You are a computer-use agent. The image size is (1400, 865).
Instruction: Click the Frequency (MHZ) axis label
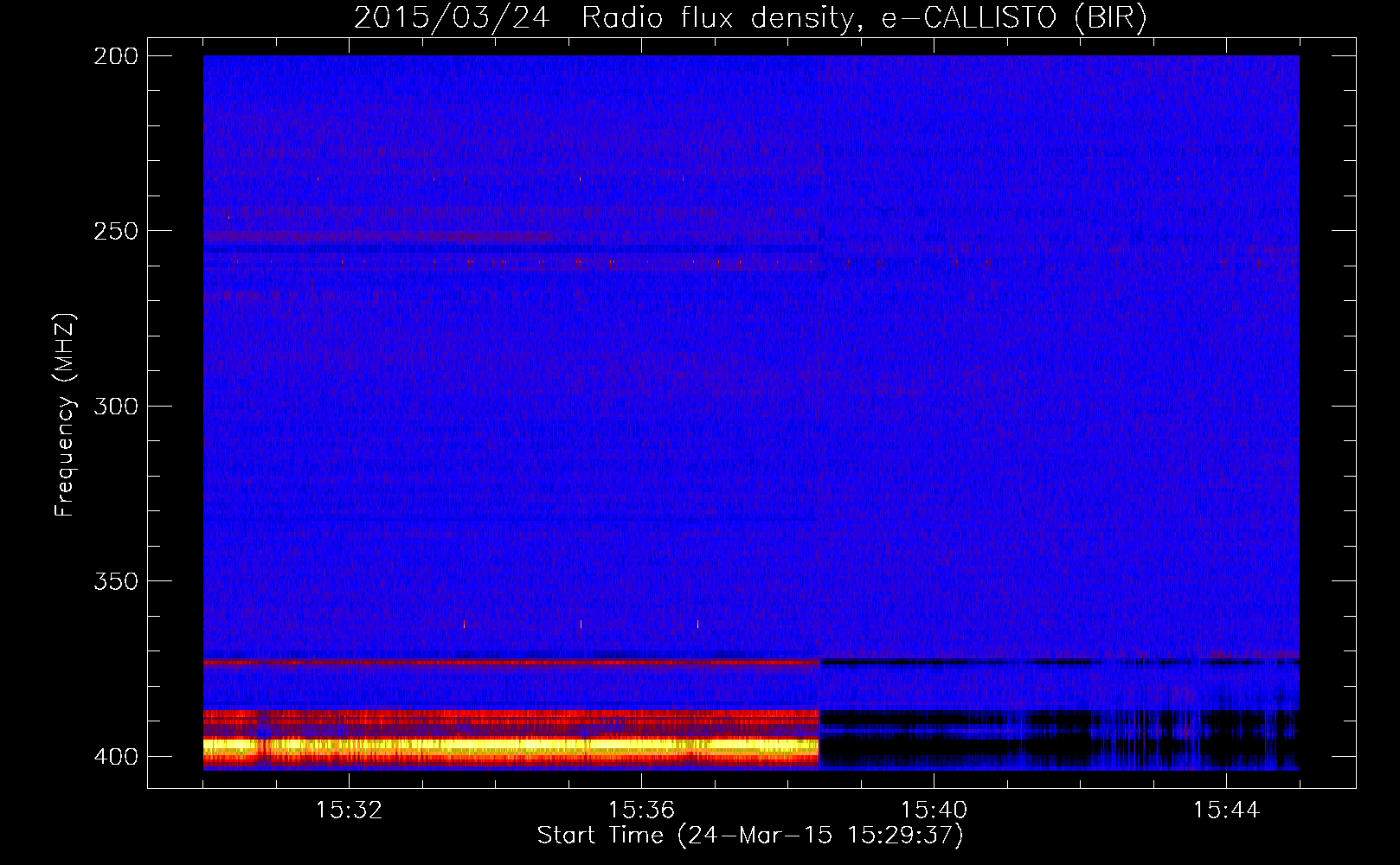tap(65, 414)
